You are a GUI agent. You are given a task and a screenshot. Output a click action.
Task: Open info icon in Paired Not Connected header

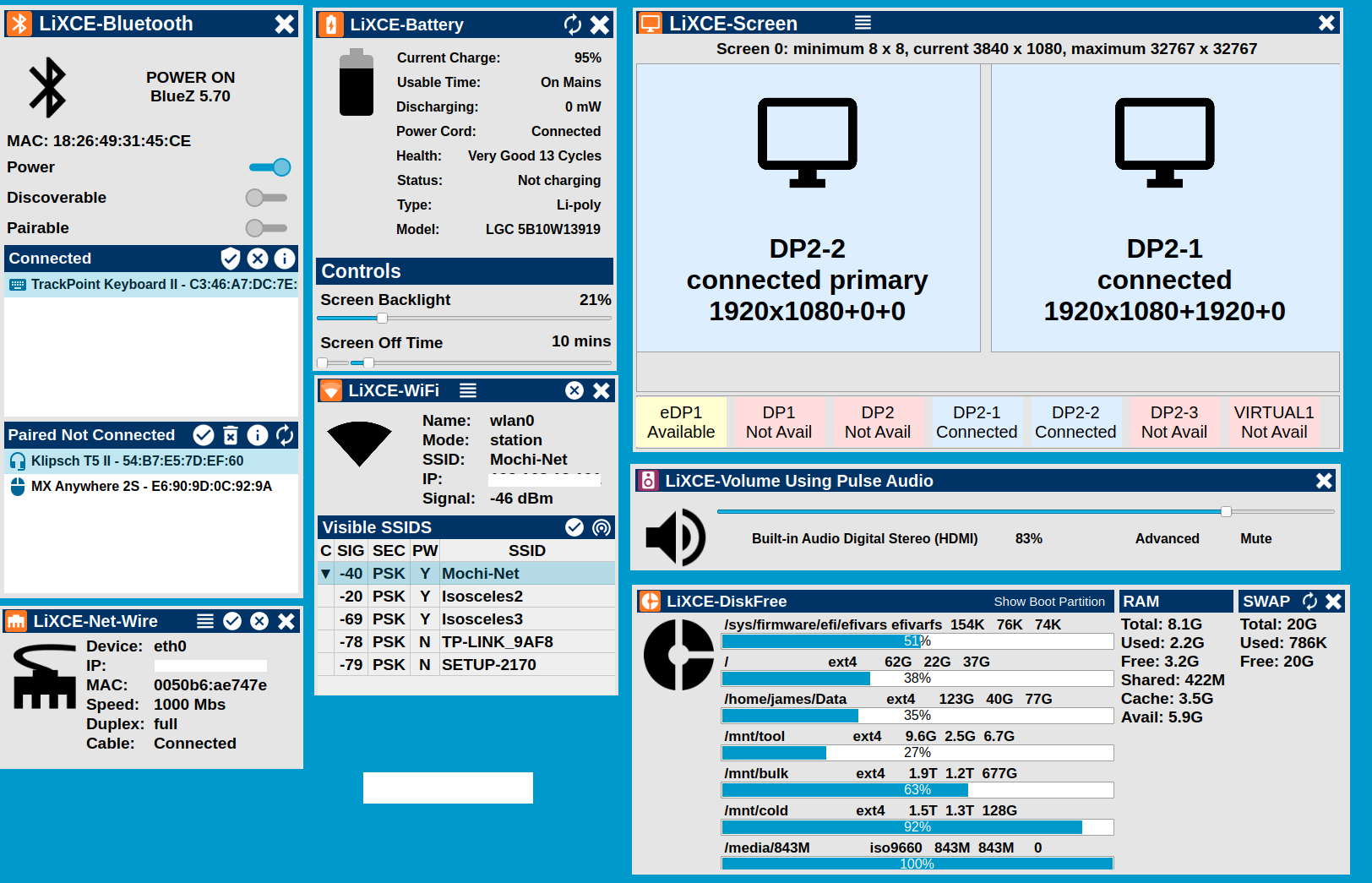[x=258, y=435]
